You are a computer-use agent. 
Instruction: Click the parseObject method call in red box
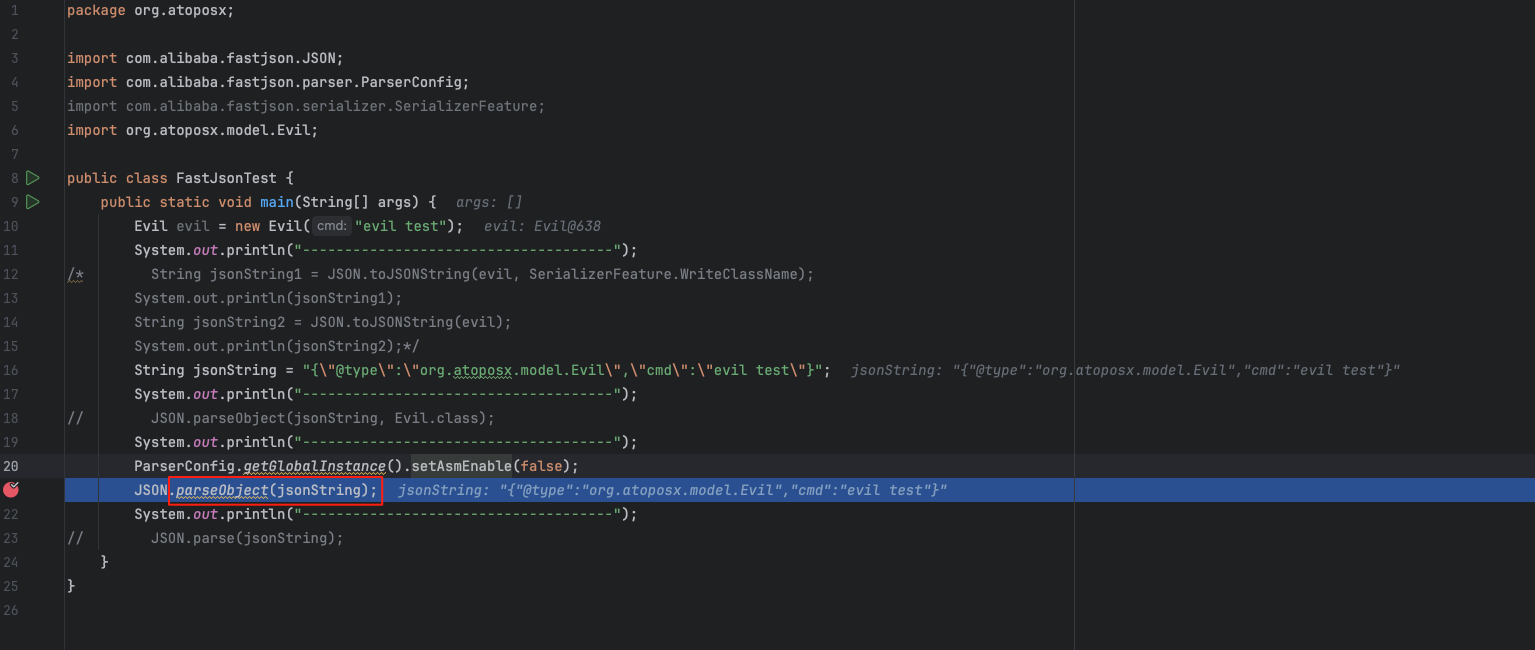tap(222, 490)
